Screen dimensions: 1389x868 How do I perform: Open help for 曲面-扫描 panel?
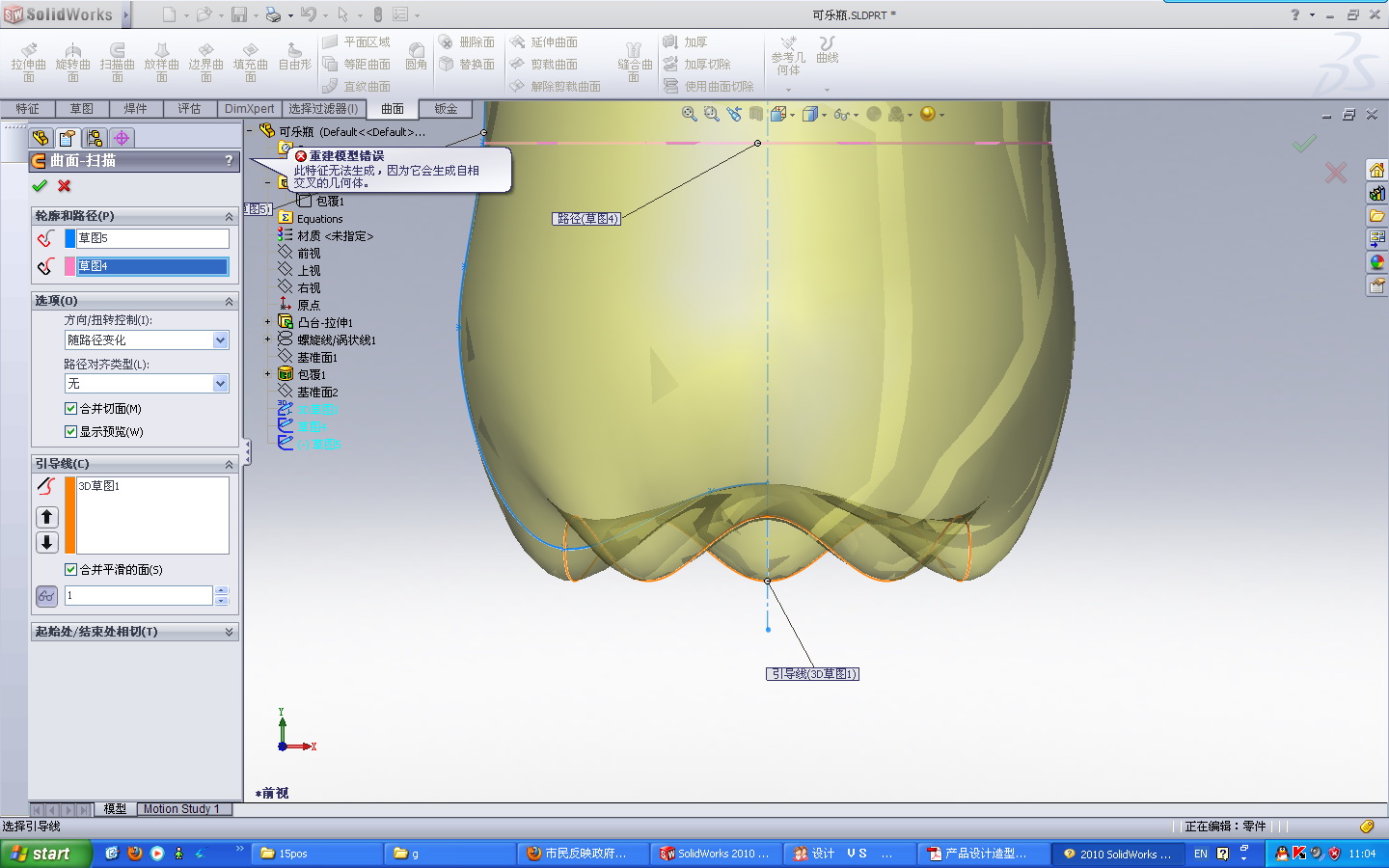tap(229, 161)
